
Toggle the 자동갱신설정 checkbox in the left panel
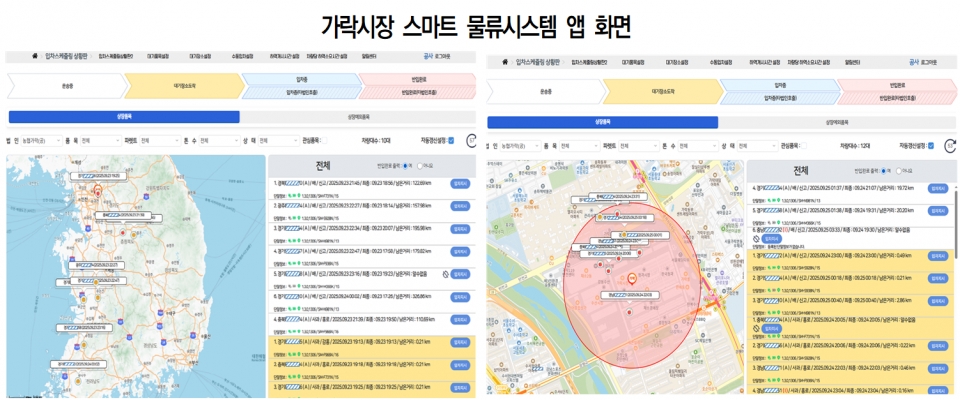[x=450, y=141]
